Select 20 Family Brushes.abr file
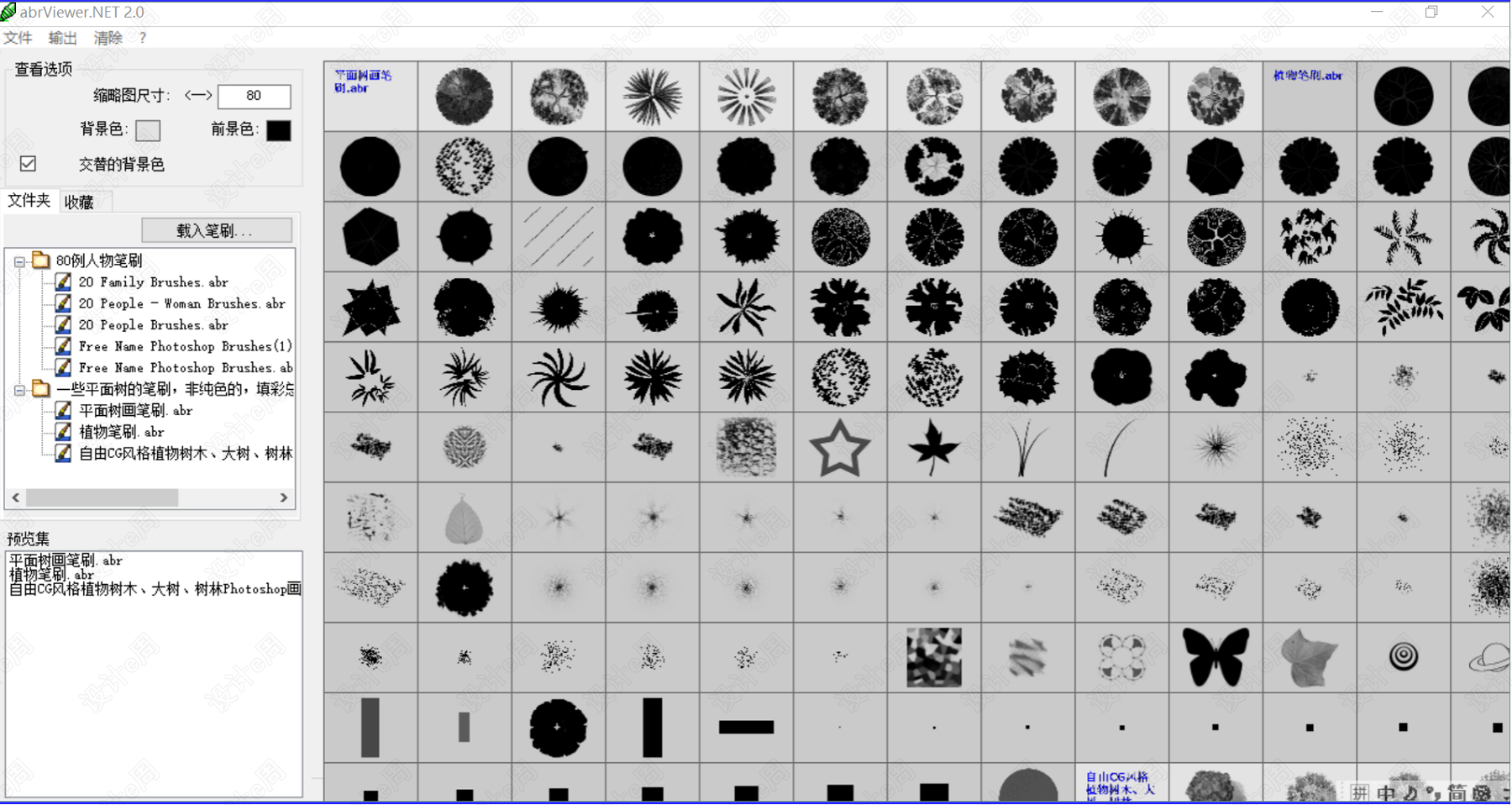 tap(153, 282)
